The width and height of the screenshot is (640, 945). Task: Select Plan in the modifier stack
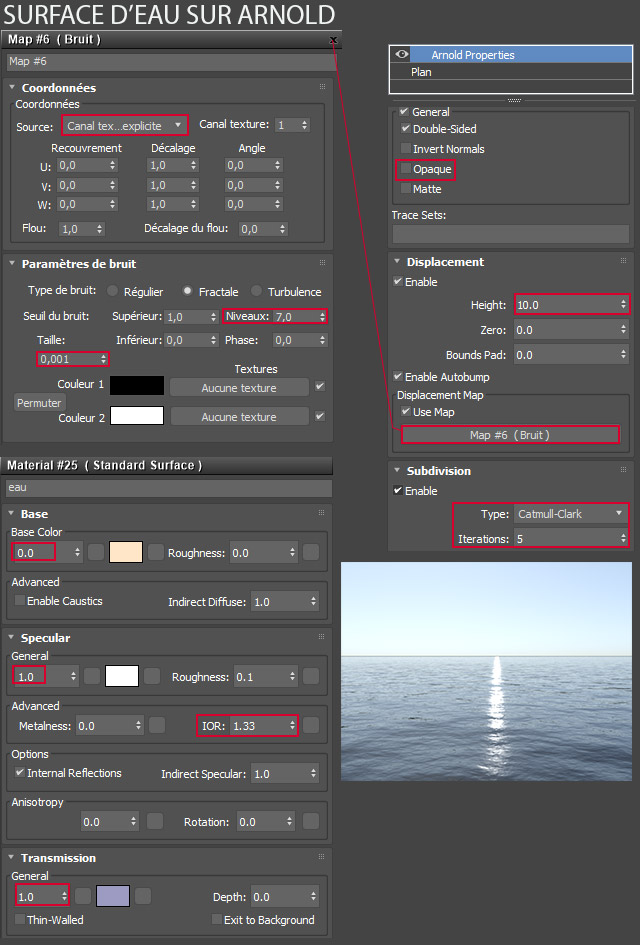[x=421, y=72]
